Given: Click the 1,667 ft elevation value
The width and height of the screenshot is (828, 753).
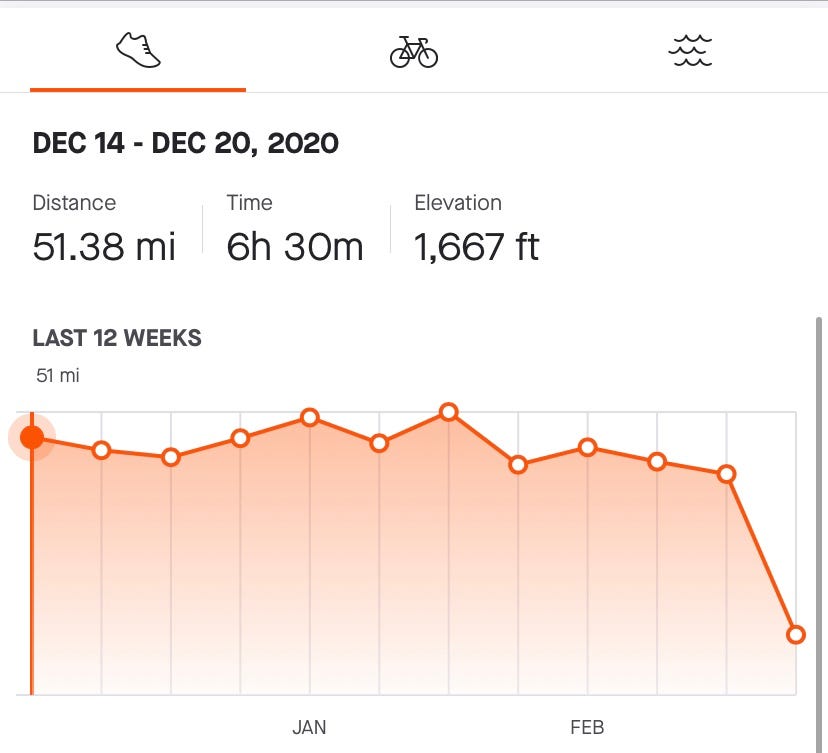Looking at the screenshot, I should (476, 247).
